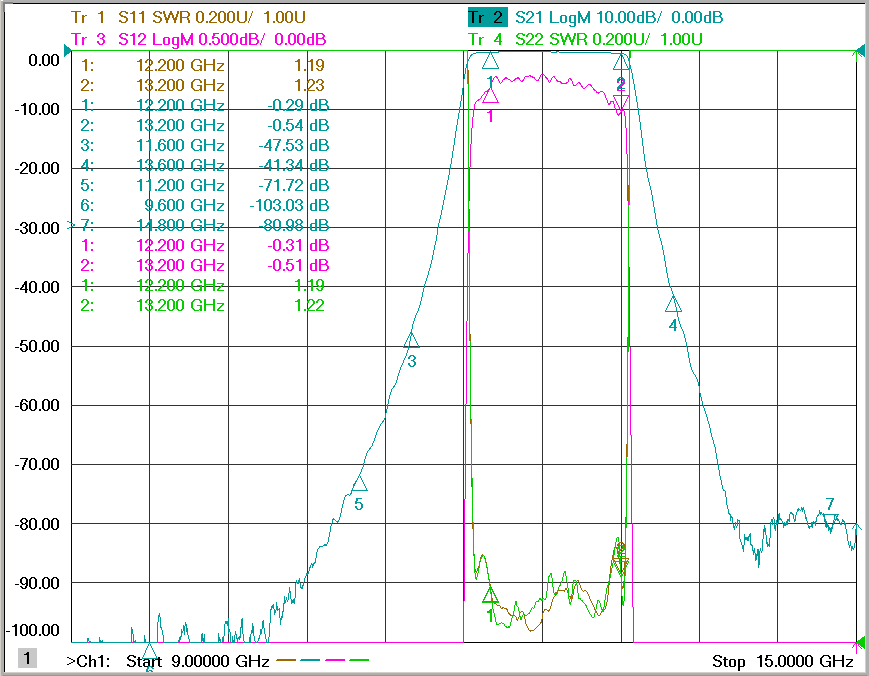Click the Start 9.00000 GHz frequency field
869x676 pixels.
[x=198, y=661]
